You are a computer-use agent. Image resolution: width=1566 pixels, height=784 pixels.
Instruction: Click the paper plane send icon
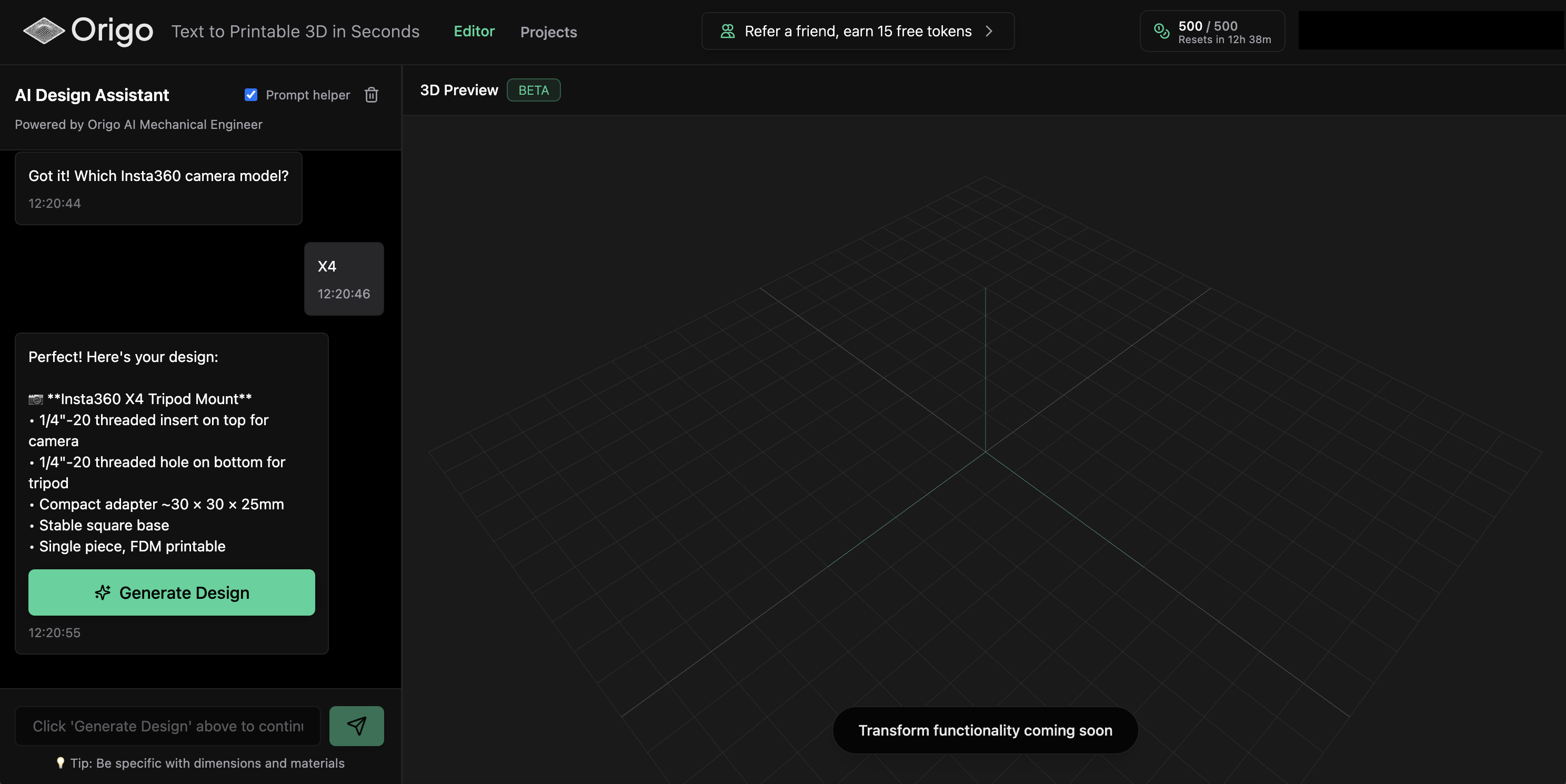pyautogui.click(x=356, y=725)
